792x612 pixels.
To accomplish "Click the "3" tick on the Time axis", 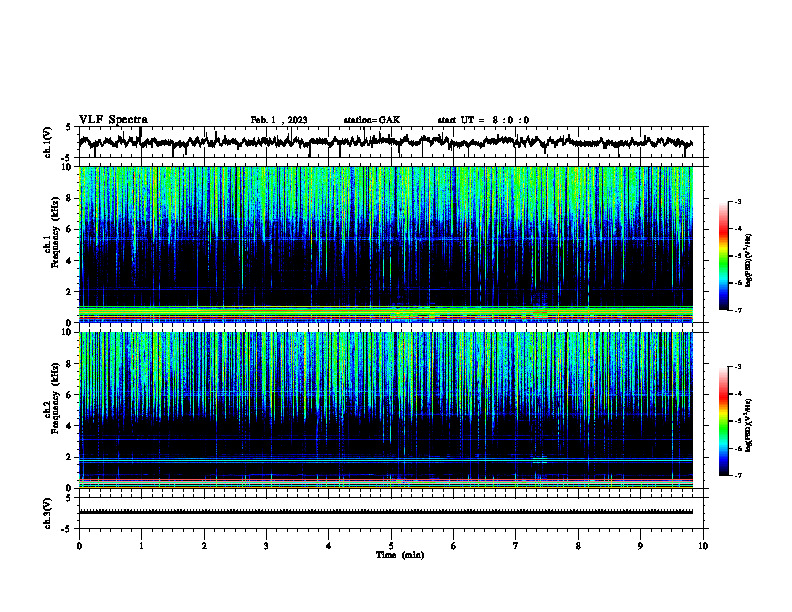I will [x=266, y=546].
